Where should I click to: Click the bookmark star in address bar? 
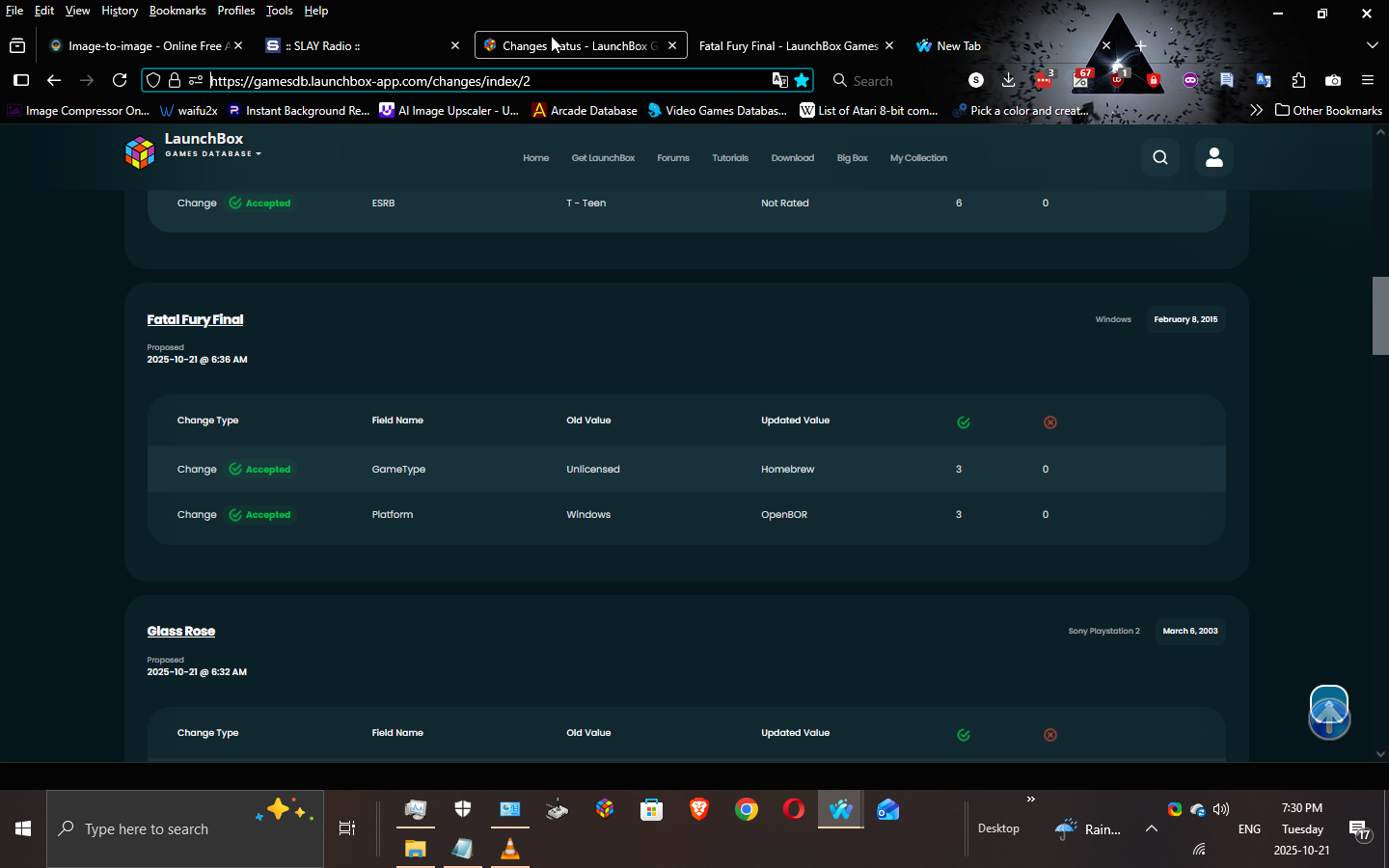click(802, 81)
